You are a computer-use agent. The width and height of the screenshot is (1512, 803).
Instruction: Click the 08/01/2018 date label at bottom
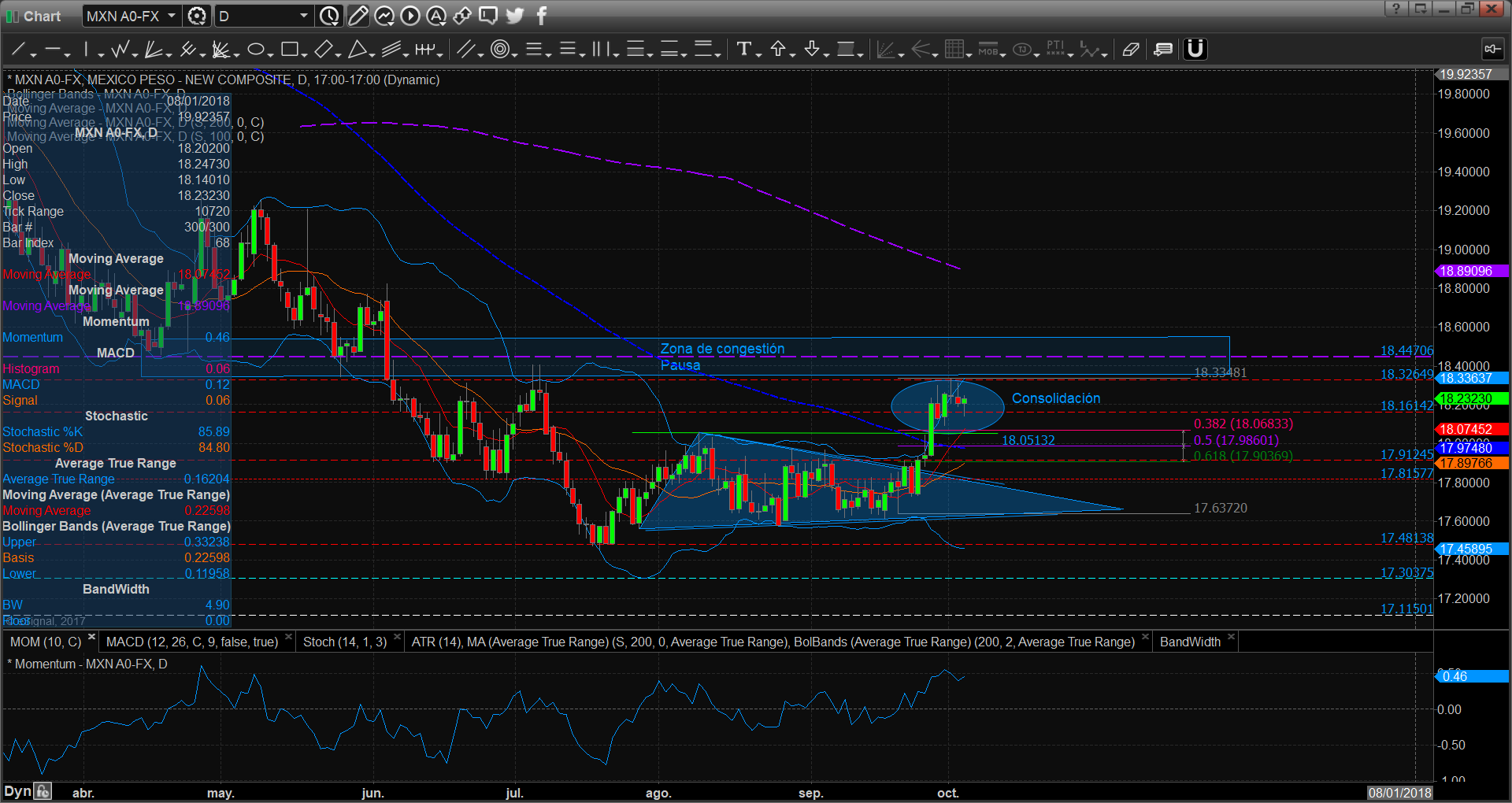click(1399, 793)
